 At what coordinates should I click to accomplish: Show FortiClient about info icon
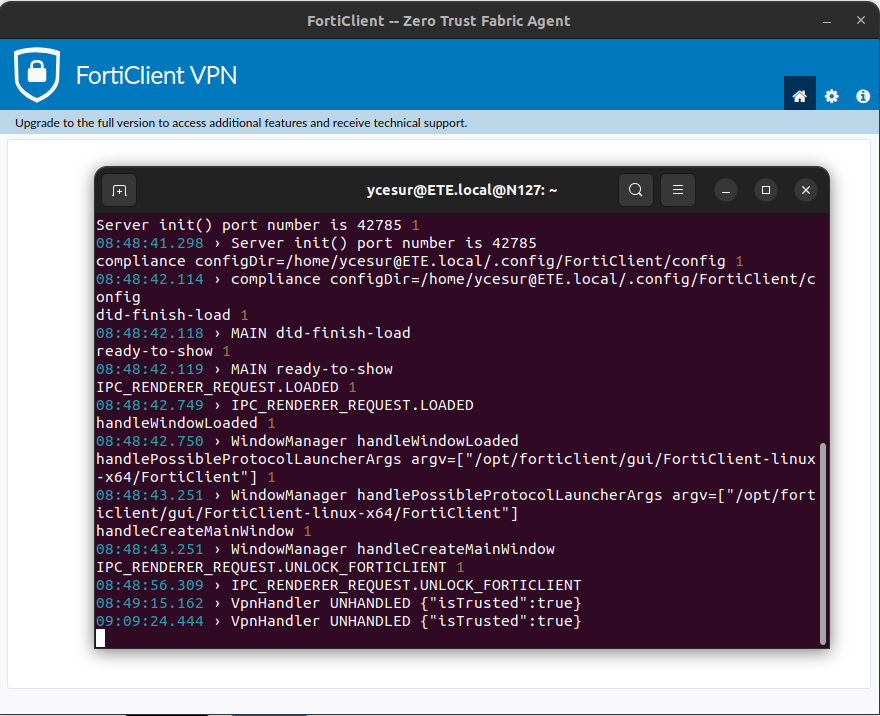click(863, 96)
